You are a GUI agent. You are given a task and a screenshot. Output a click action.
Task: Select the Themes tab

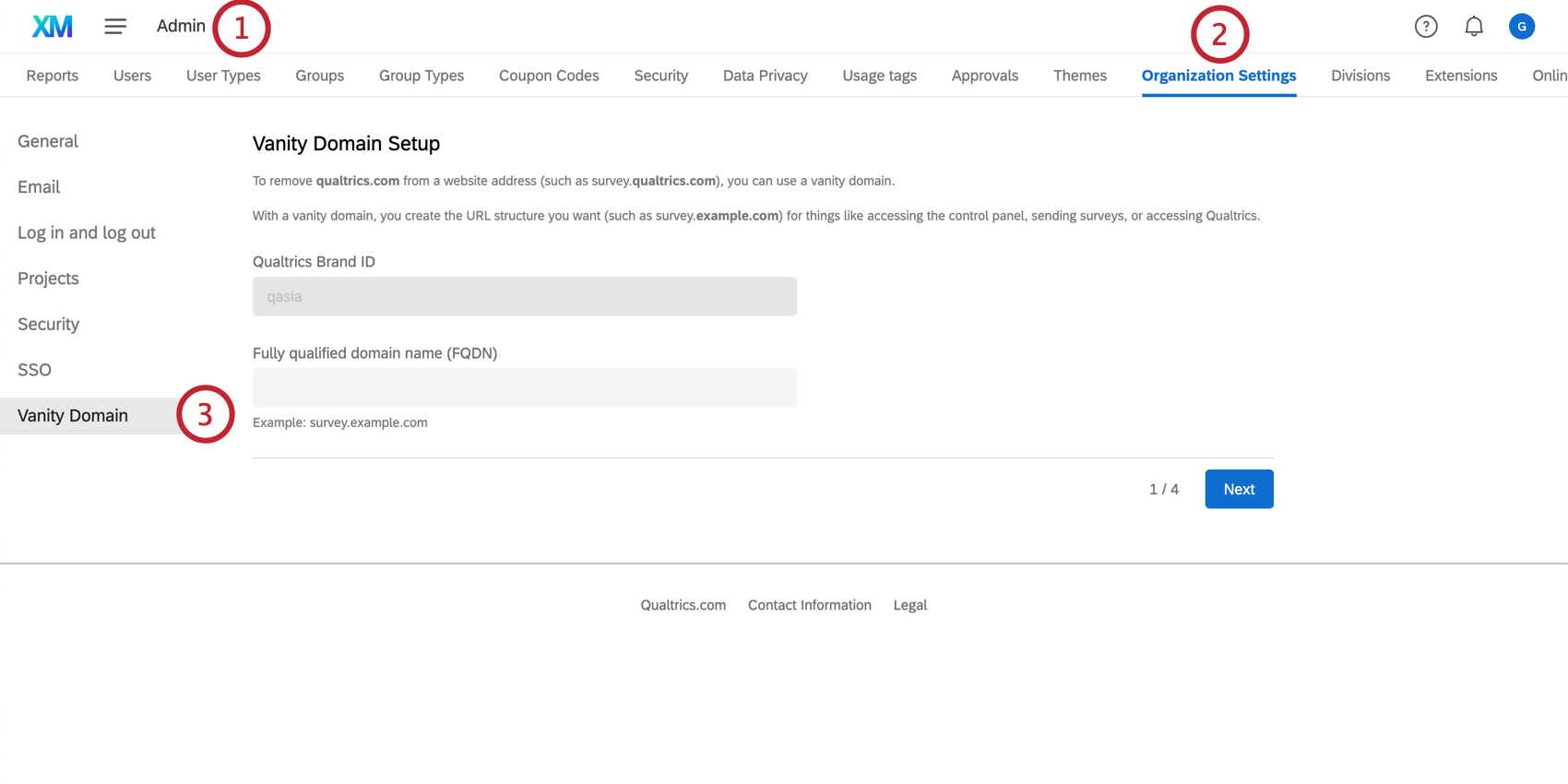pyautogui.click(x=1079, y=76)
